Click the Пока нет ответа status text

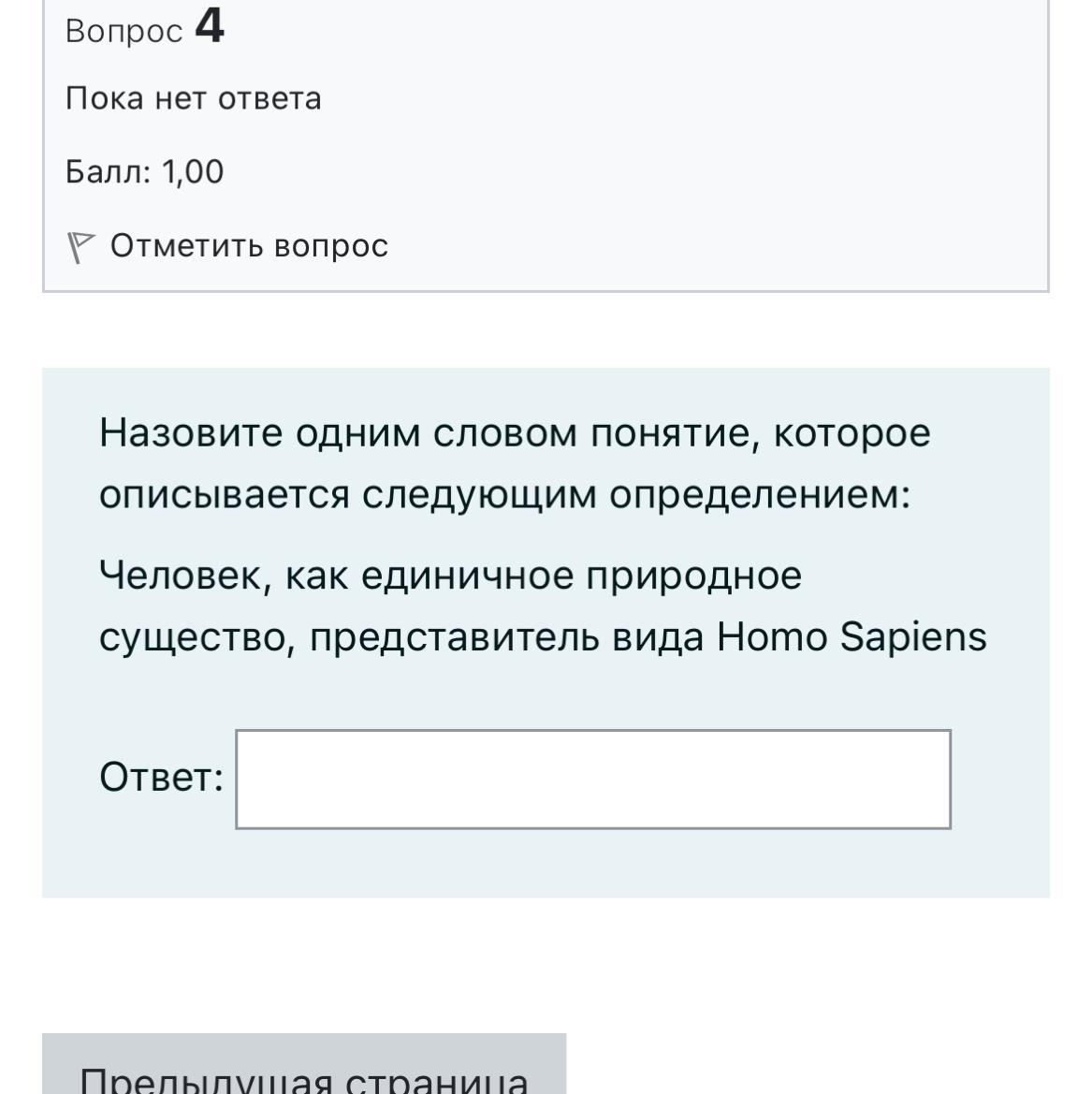pyautogui.click(x=194, y=98)
